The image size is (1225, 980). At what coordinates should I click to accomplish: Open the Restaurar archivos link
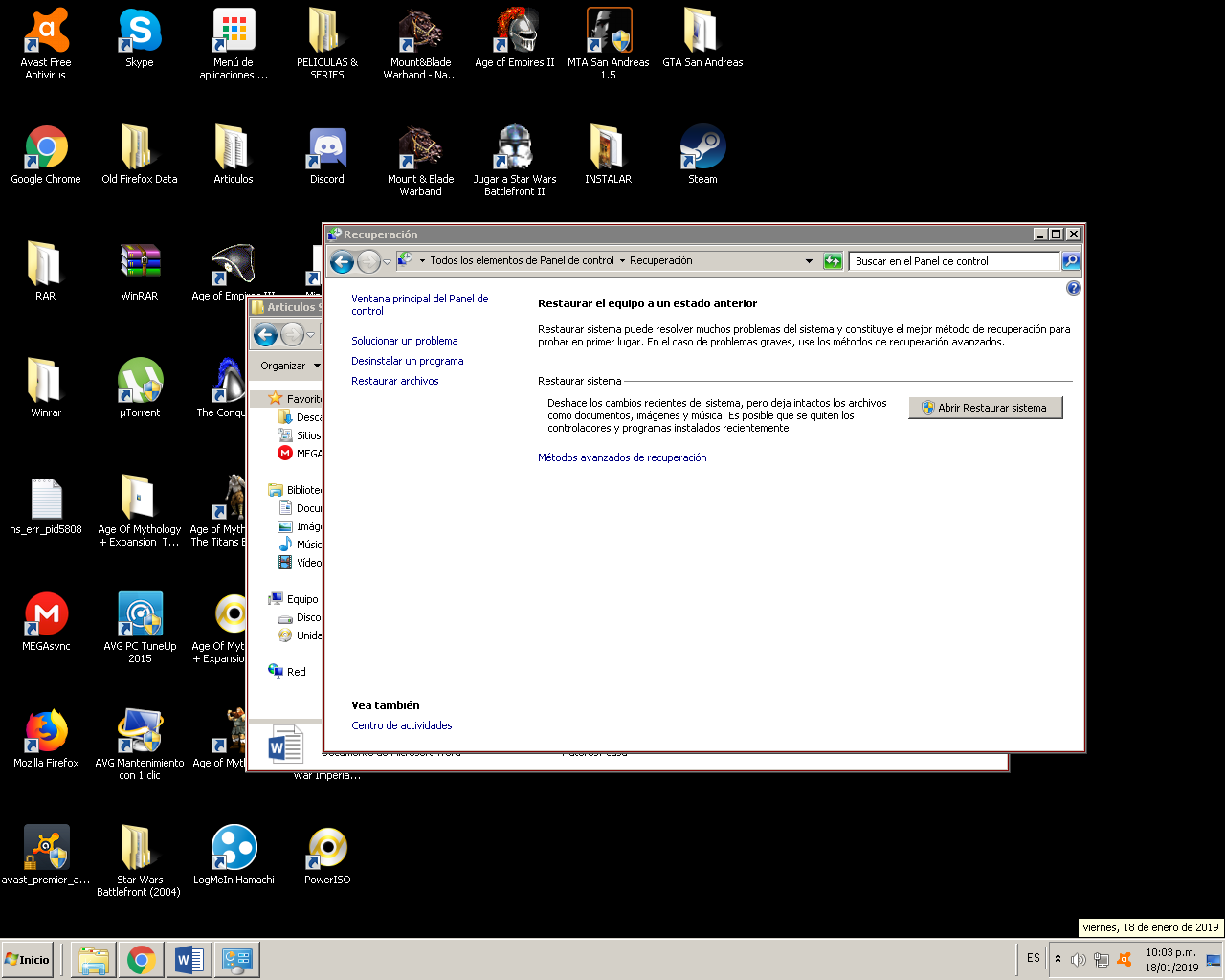point(394,381)
